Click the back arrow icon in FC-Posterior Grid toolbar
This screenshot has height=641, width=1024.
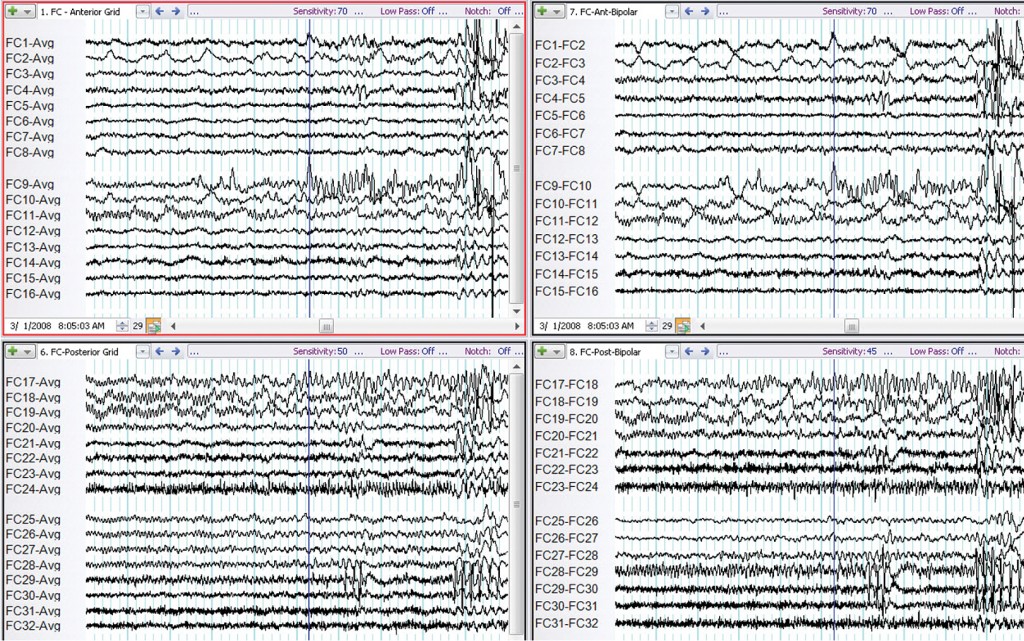(159, 352)
